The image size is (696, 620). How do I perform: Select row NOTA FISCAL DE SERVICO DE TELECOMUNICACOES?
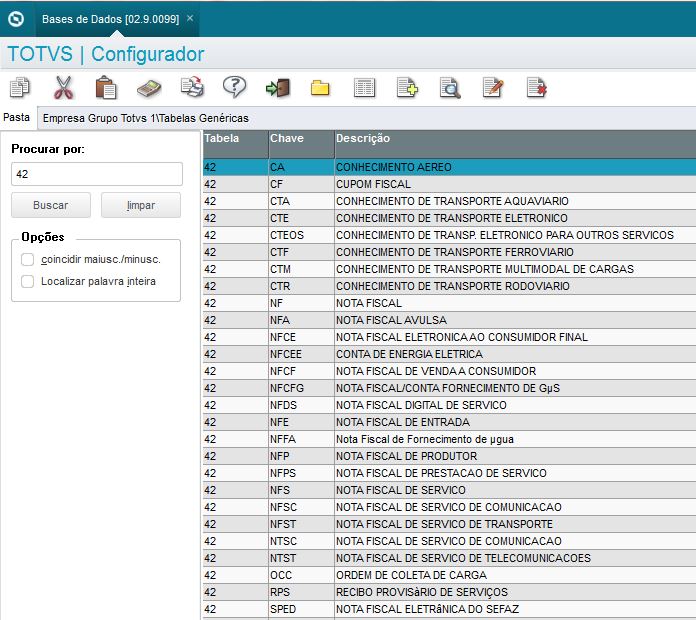pyautogui.click(x=449, y=558)
